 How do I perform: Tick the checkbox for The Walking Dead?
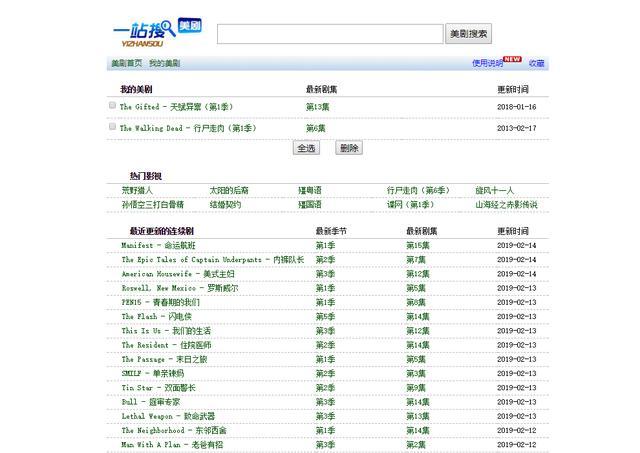(112, 127)
